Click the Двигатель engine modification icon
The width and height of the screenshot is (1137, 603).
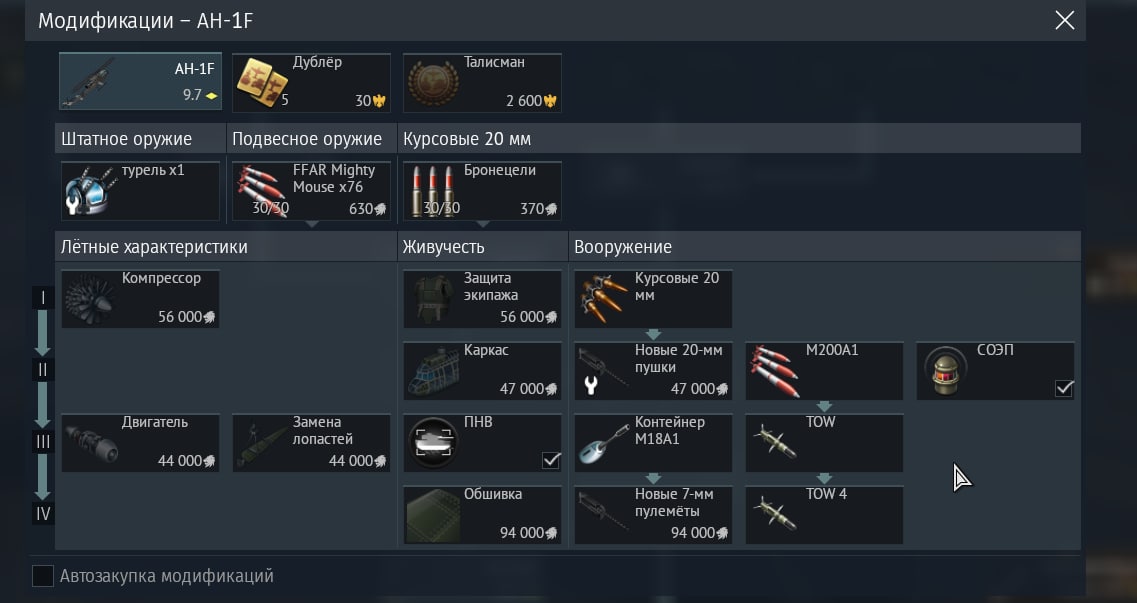[90, 443]
